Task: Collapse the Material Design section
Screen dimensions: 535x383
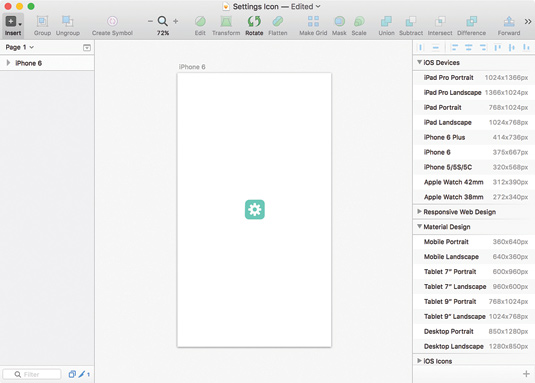Action: pyautogui.click(x=419, y=227)
